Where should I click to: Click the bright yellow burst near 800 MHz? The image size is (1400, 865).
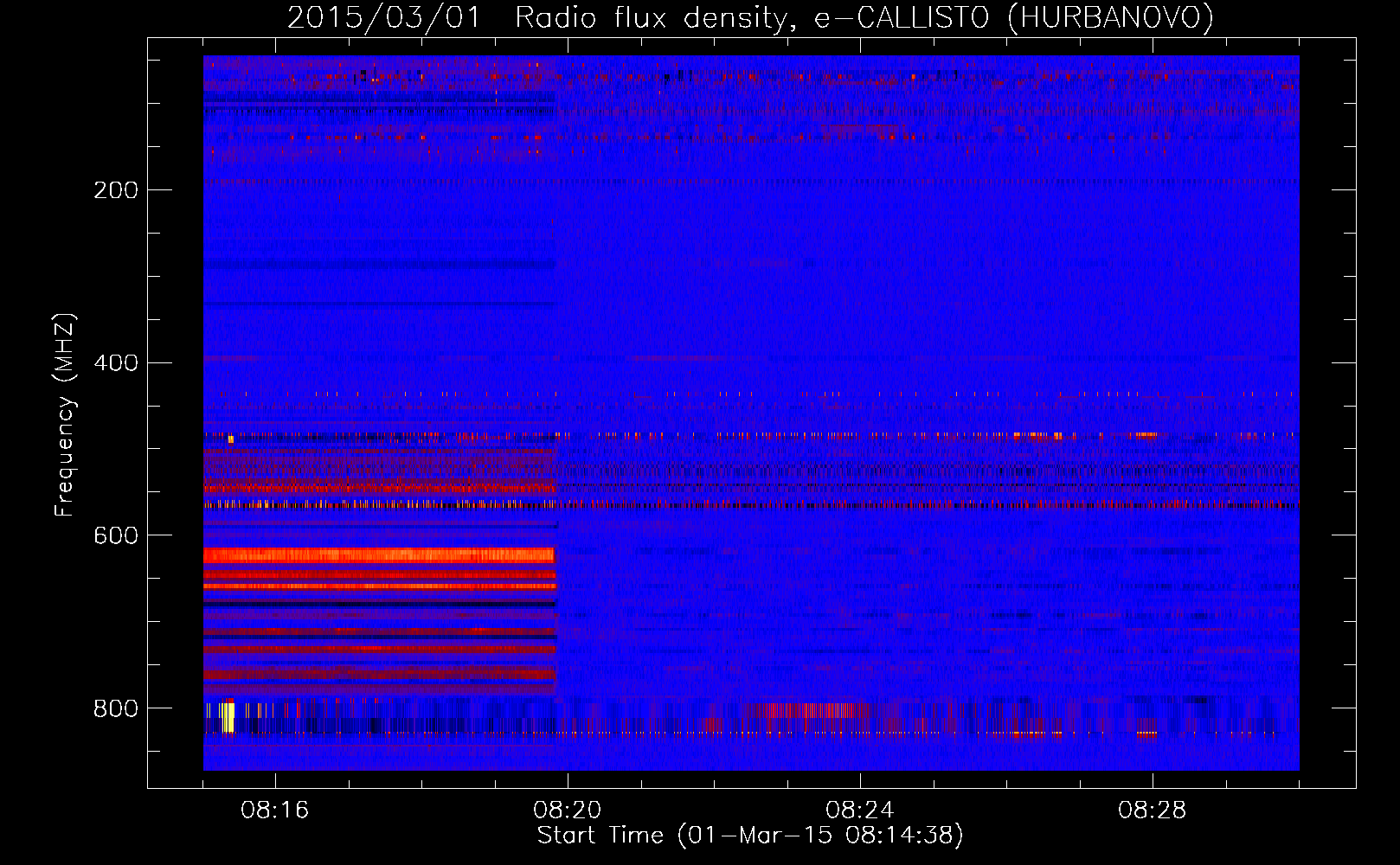(228, 717)
